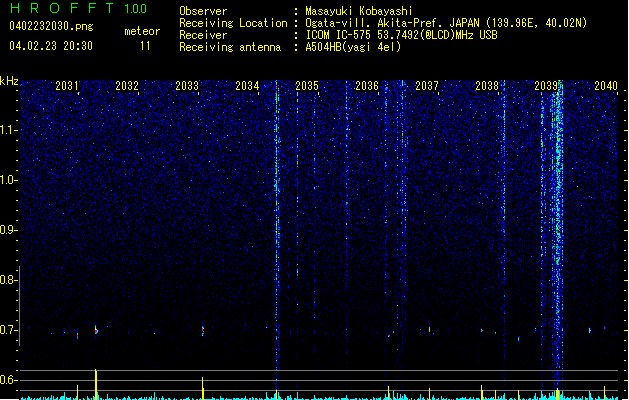This screenshot has height=400, width=629.
Task: Click the Ogata-vill. Akita-Pref. receiving location text
Action: pyautogui.click(x=446, y=23)
